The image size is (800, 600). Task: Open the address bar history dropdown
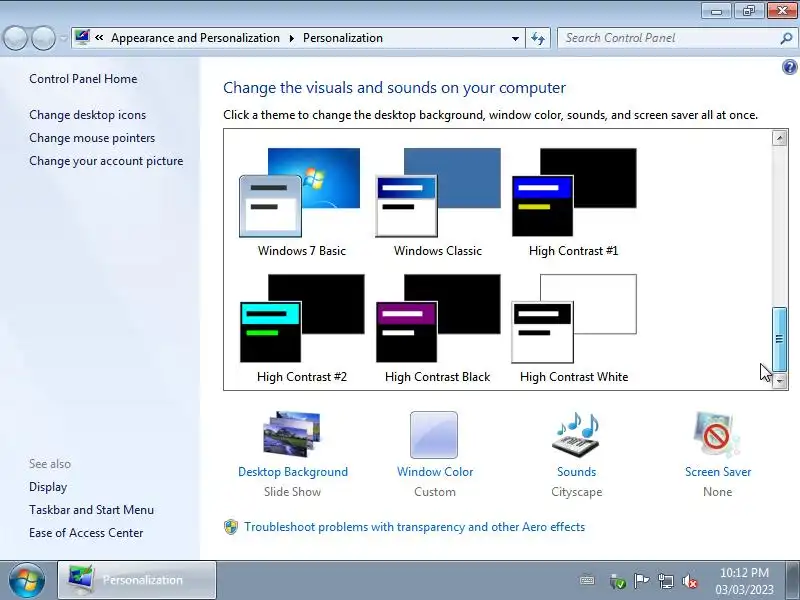[x=515, y=38]
